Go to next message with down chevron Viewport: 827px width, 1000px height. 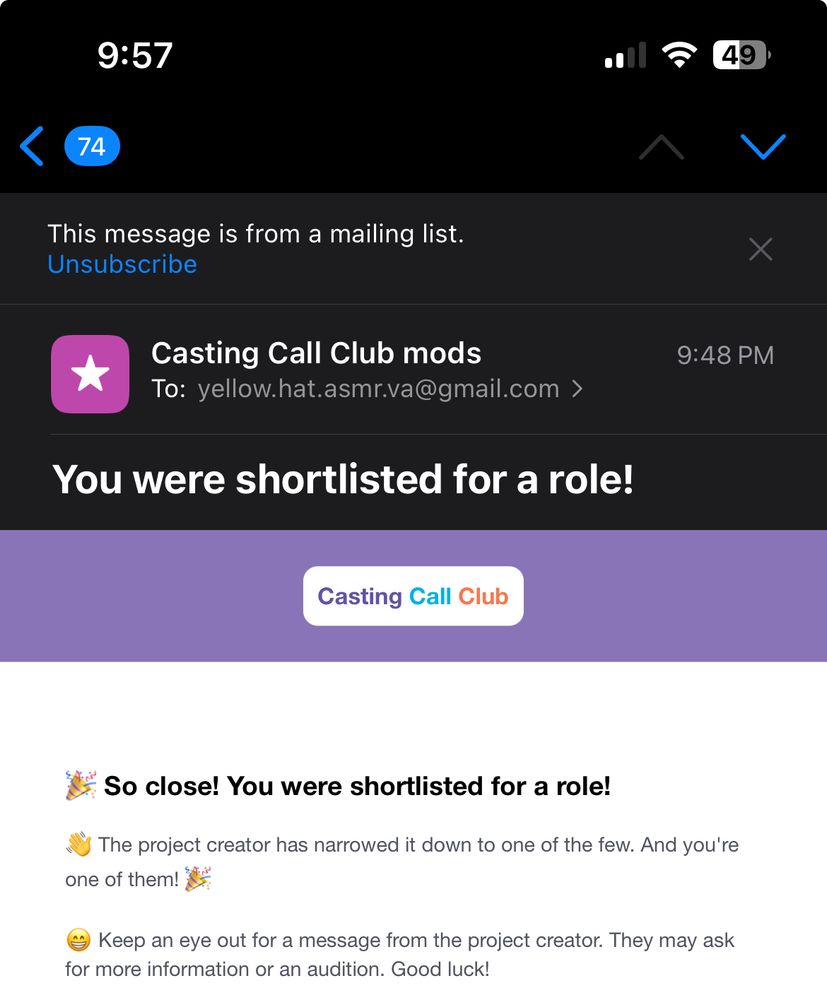coord(763,147)
